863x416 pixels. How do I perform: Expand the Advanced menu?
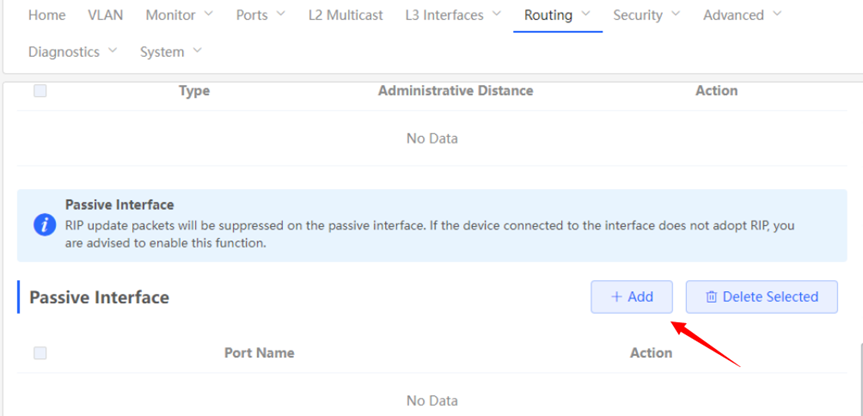777,15
